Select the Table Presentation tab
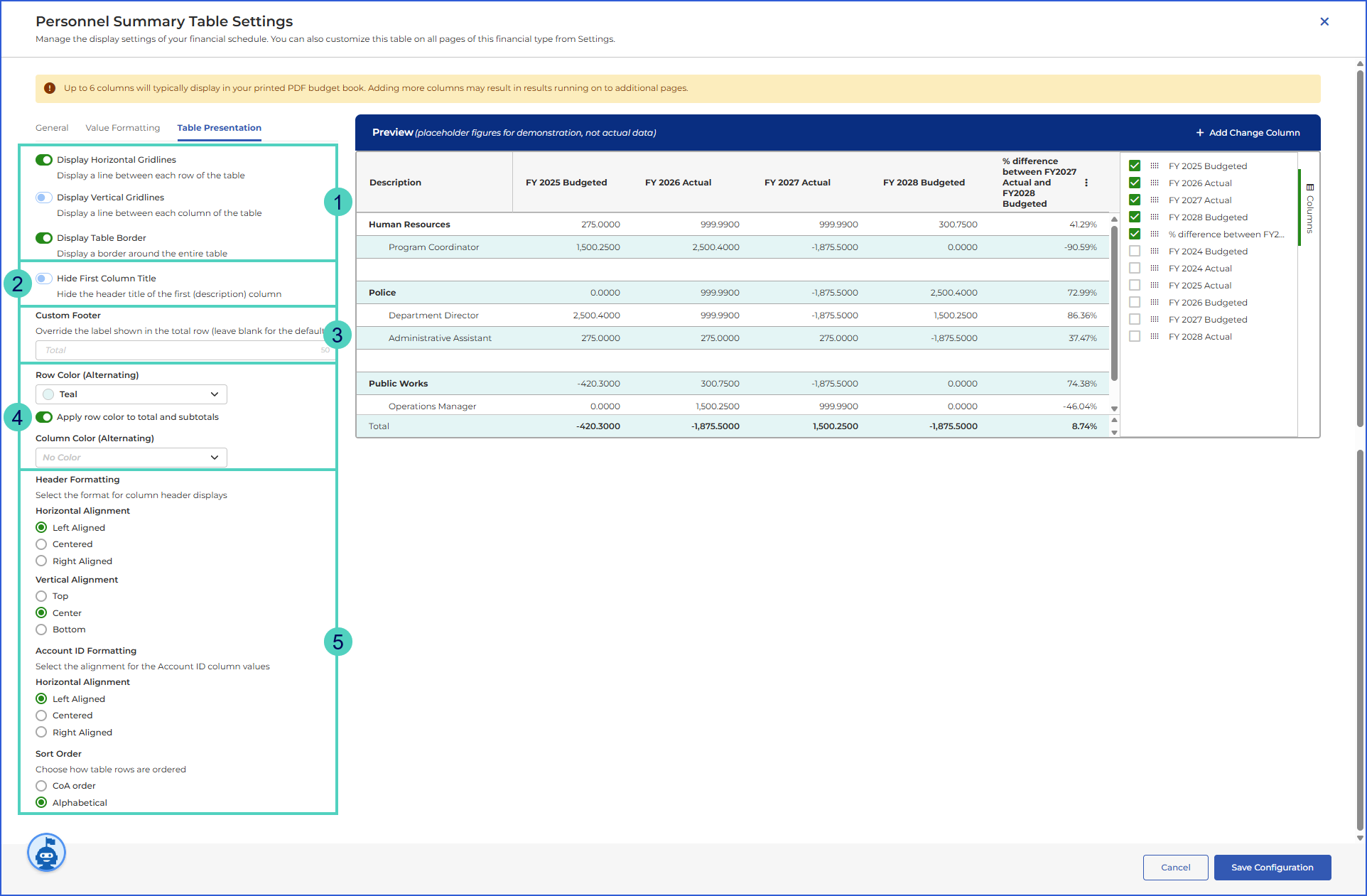This screenshot has width=1367, height=896. point(220,128)
